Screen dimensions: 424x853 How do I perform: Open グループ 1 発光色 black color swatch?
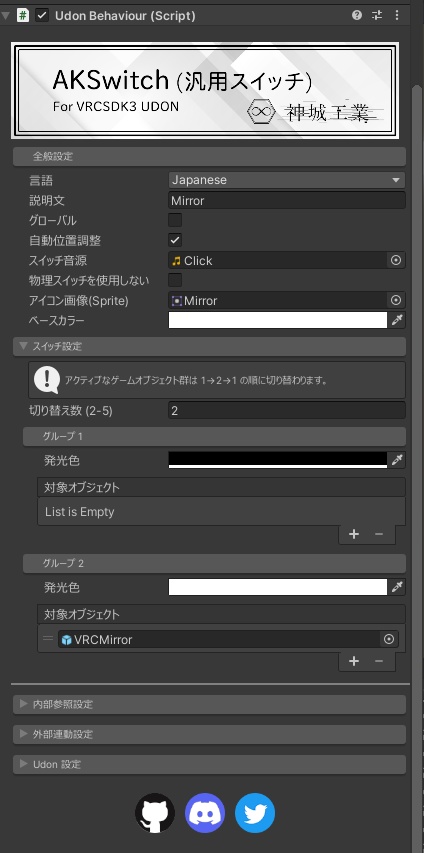pos(278,460)
